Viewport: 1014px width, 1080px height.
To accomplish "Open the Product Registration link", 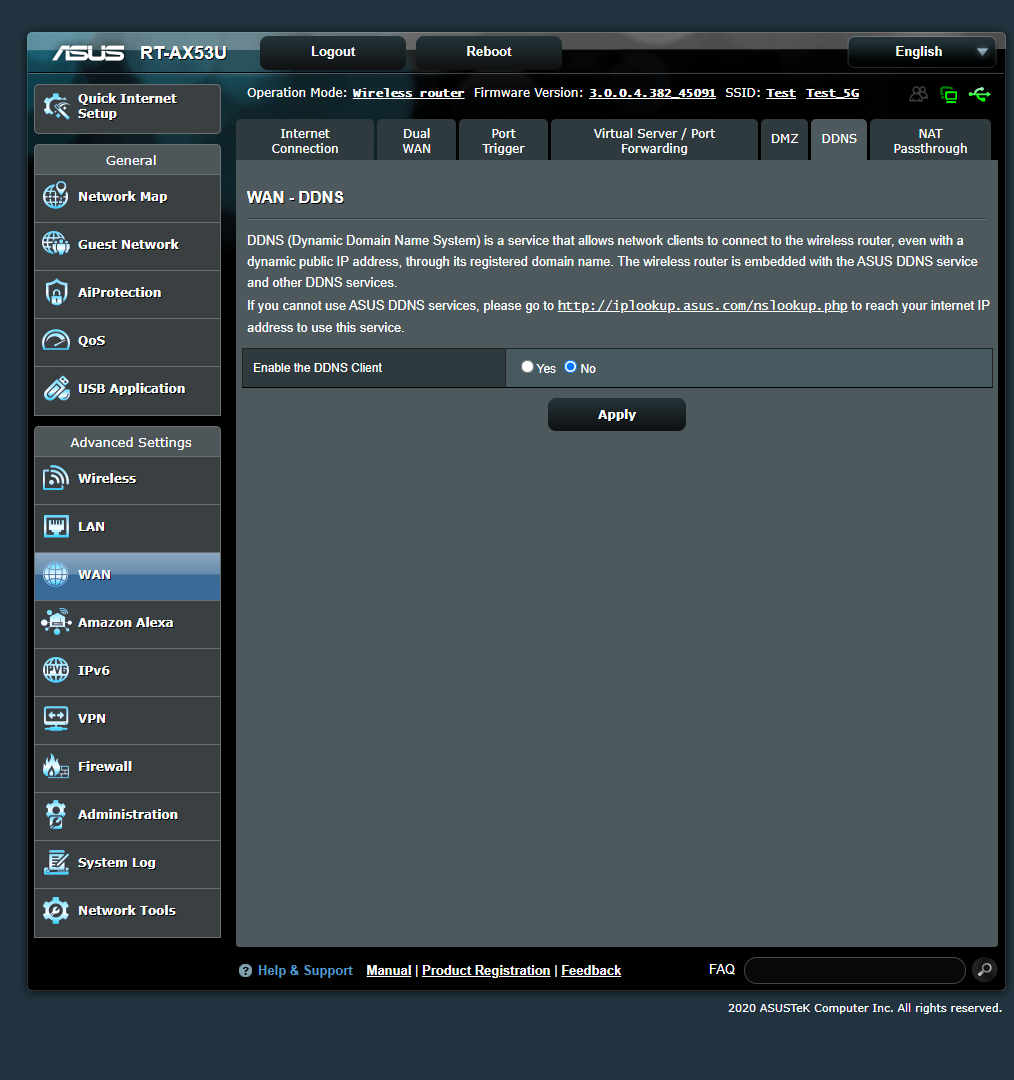I will (486, 970).
